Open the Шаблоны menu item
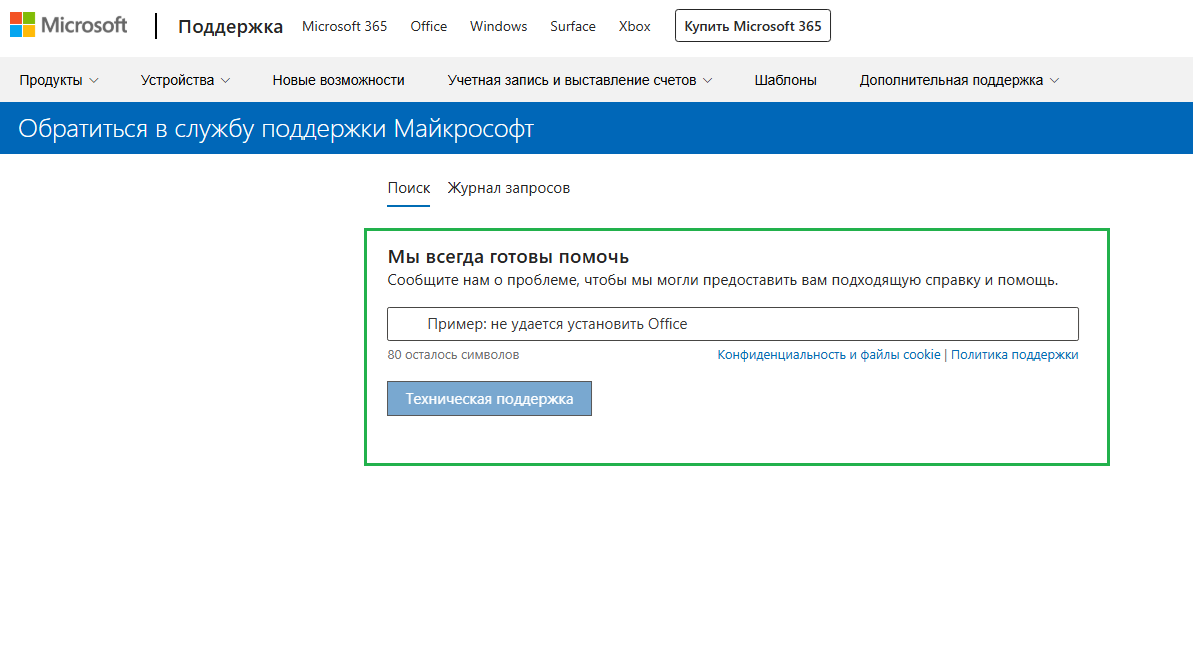Viewport: 1193px width, 648px height. click(785, 80)
